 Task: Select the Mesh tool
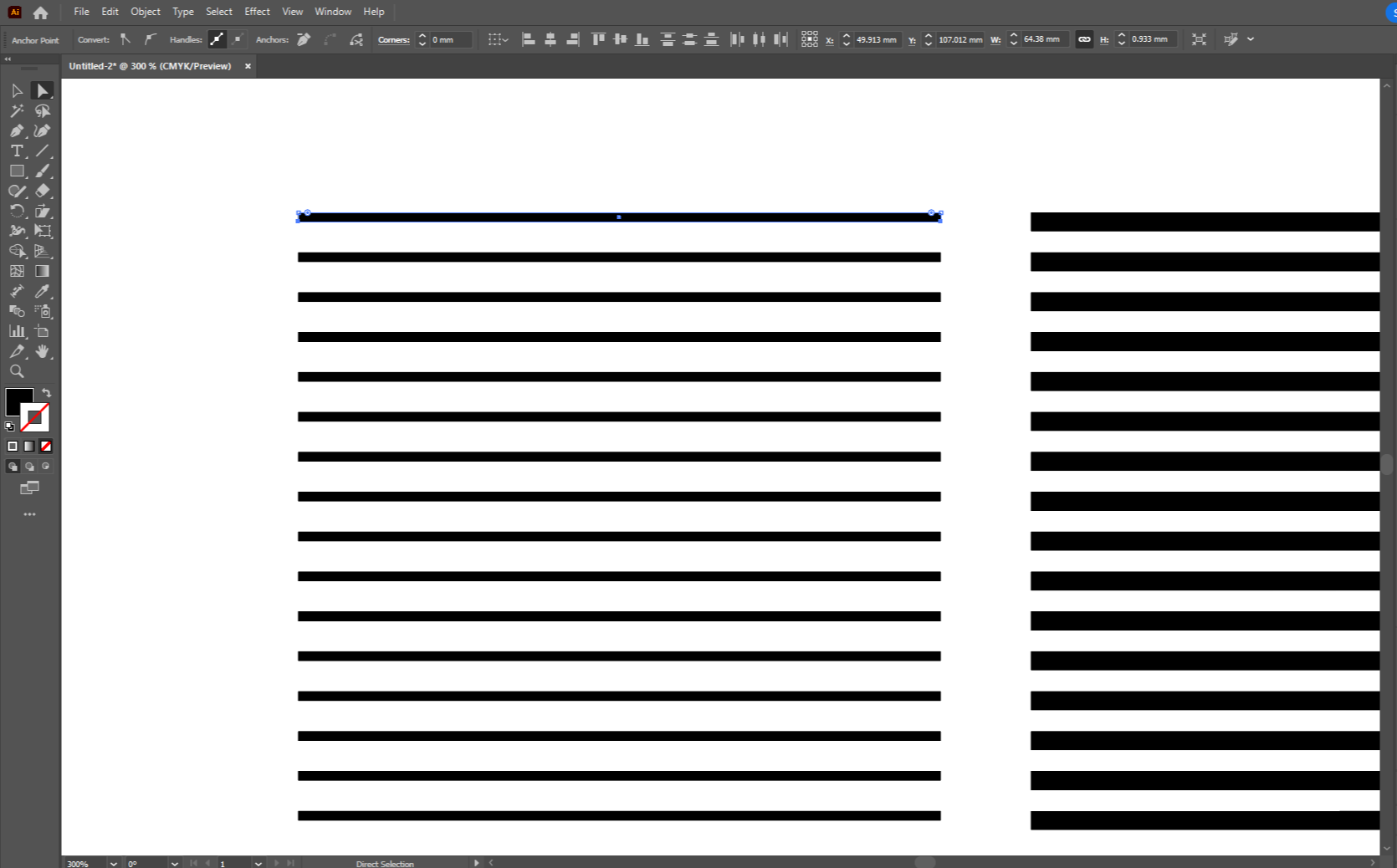coord(17,271)
